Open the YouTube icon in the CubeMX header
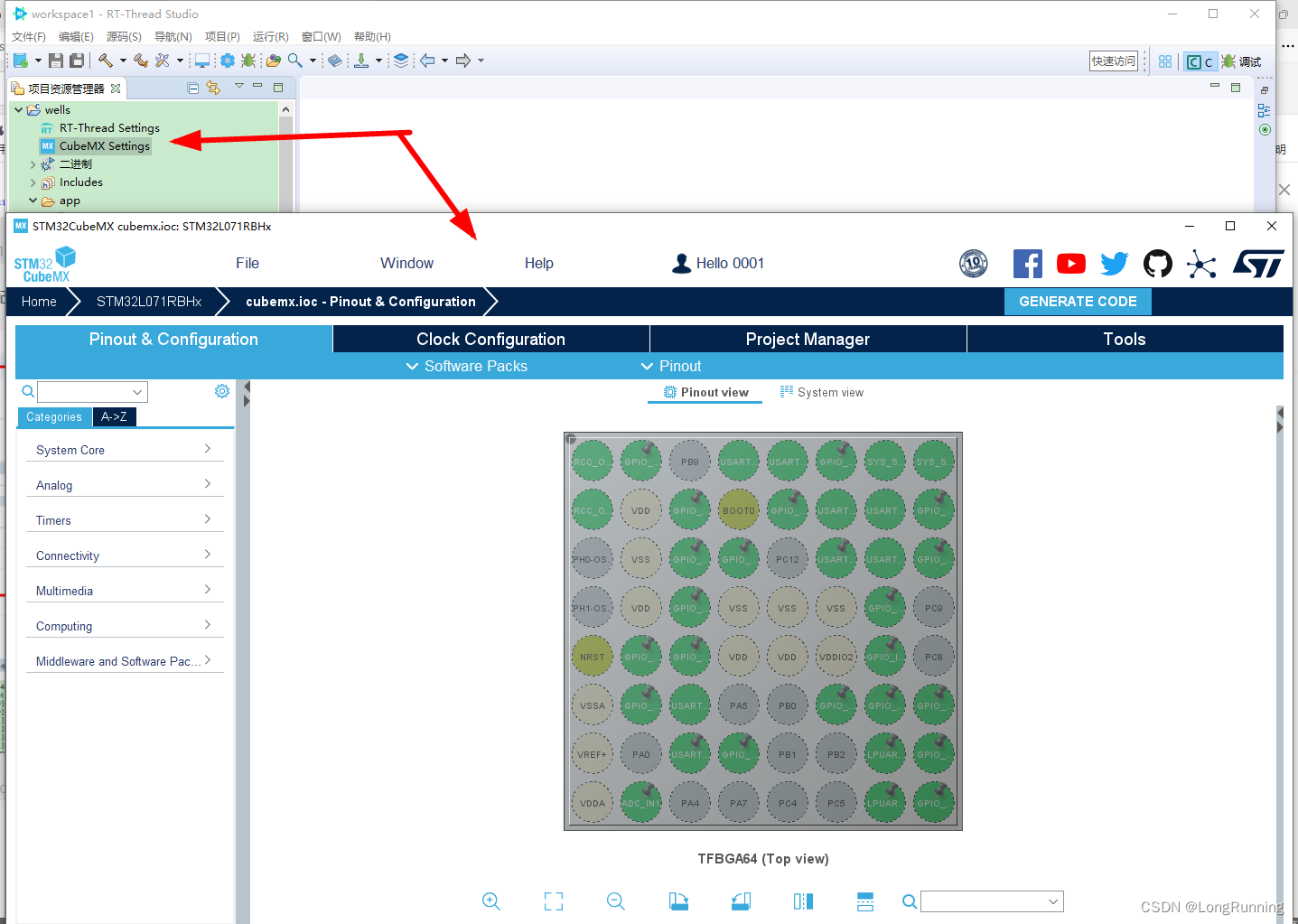Screen dimensions: 1298x924 (x=1071, y=264)
